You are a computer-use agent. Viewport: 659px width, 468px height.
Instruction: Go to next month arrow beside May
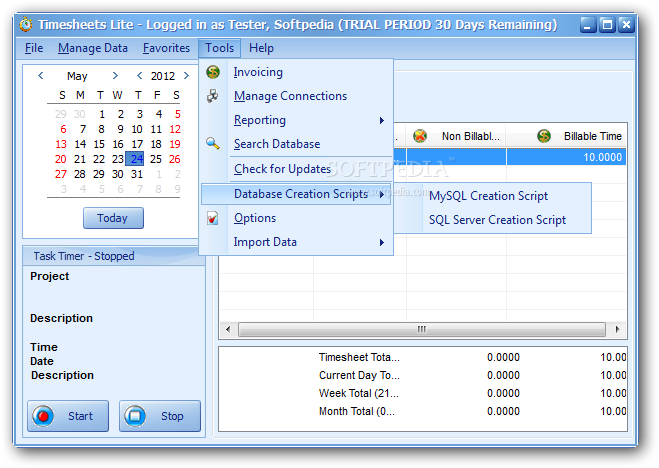pyautogui.click(x=115, y=76)
